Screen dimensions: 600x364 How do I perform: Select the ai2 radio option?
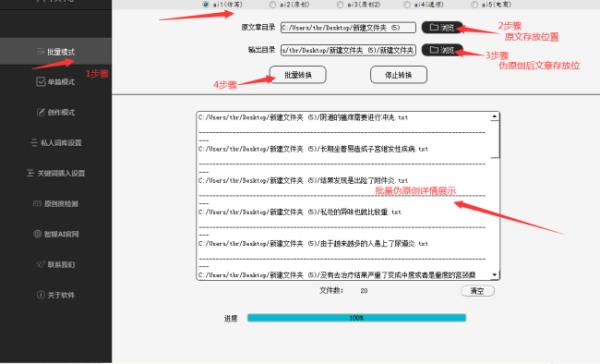[x=272, y=5]
